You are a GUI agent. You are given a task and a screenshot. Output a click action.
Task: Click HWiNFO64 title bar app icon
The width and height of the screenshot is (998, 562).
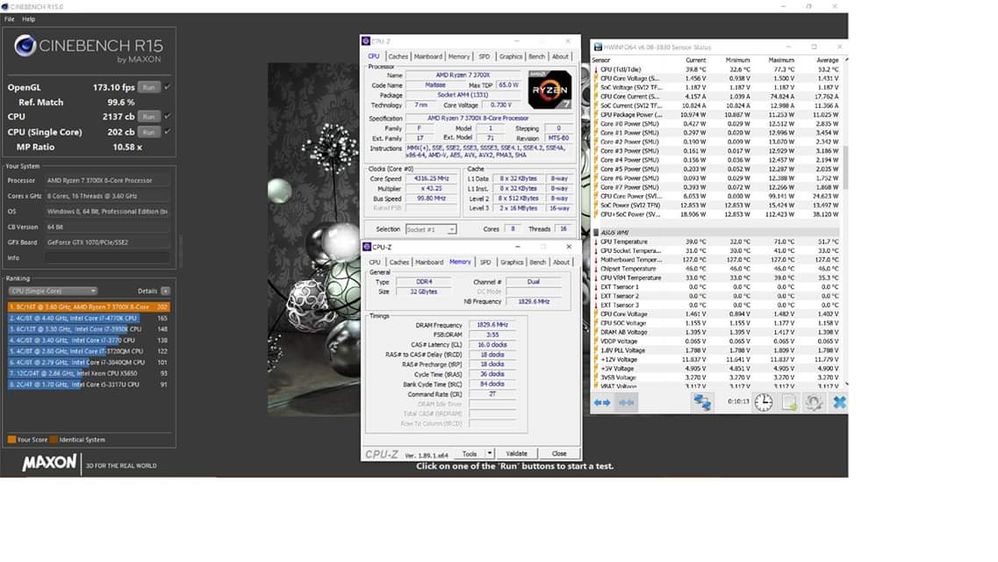pos(598,47)
